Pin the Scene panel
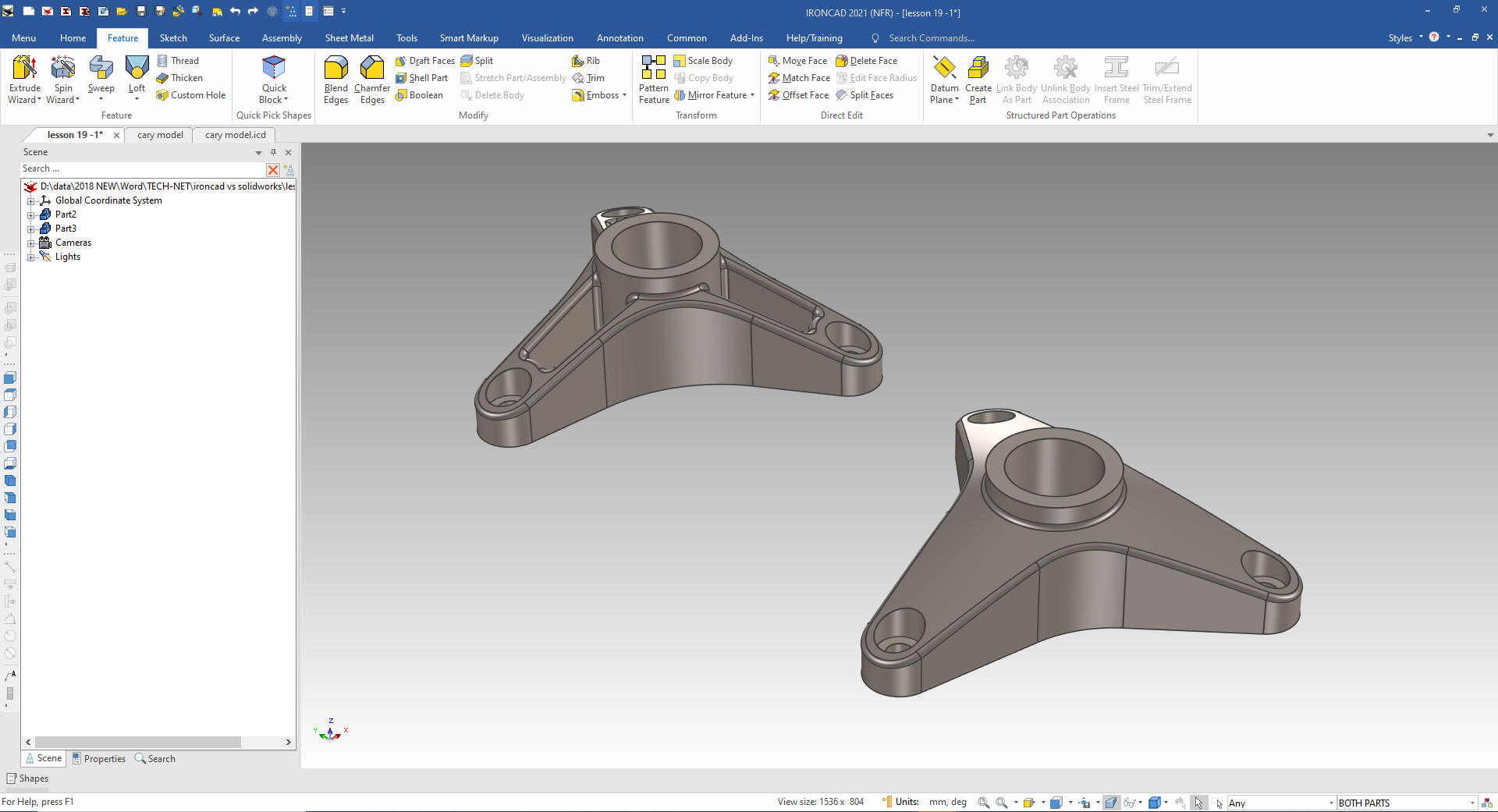 (x=273, y=152)
